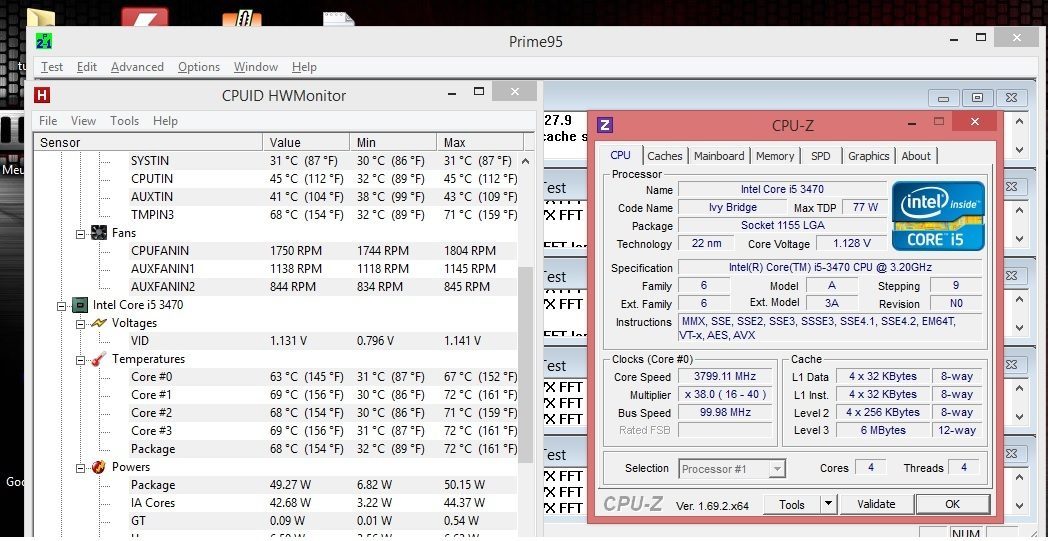Switch to the Mainboard tab in CPU-Z
The width and height of the screenshot is (1048, 541).
coord(719,156)
